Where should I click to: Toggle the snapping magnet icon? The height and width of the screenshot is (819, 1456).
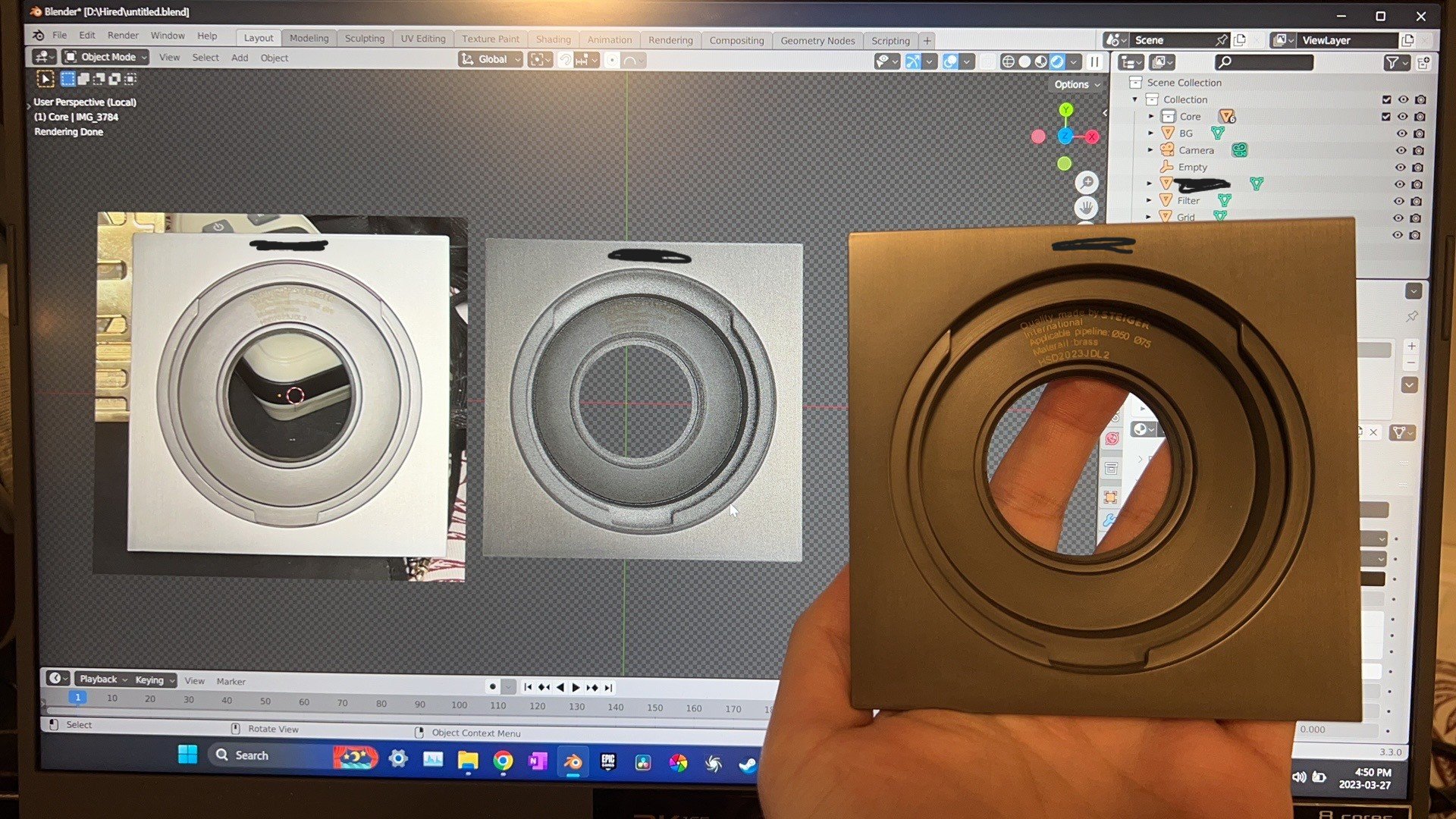point(565,59)
